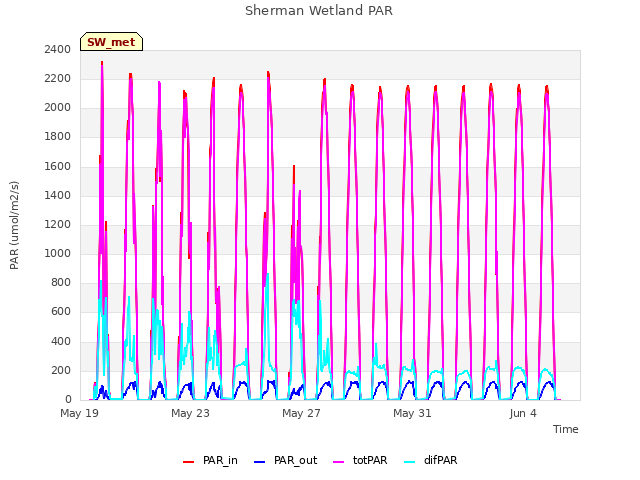Click the May 19 x-axis tick label

(80, 413)
